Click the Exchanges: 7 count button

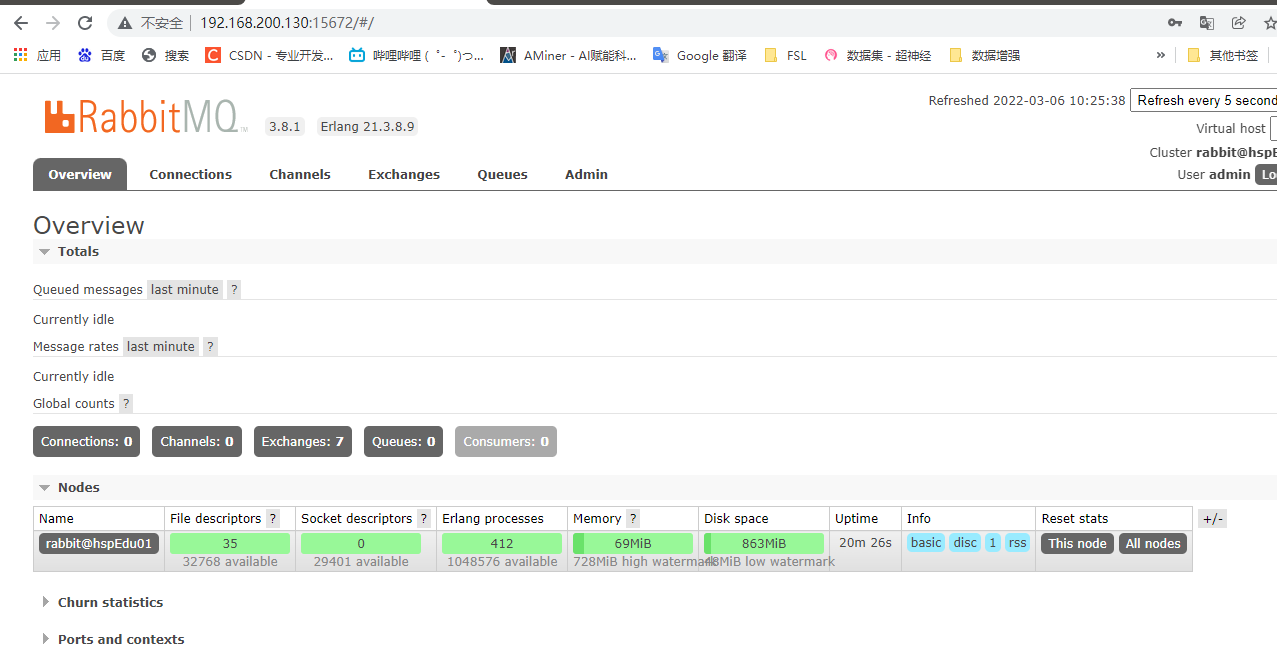[x=303, y=441]
